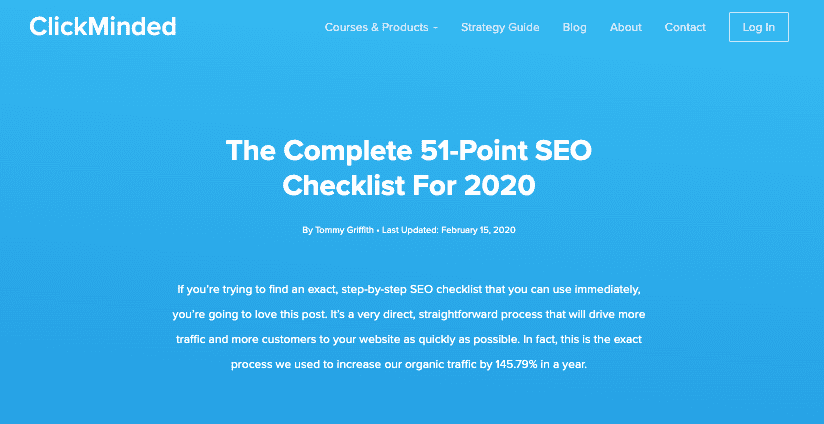The height and width of the screenshot is (424, 824).
Task: Open the Contact page
Action: pos(685,27)
